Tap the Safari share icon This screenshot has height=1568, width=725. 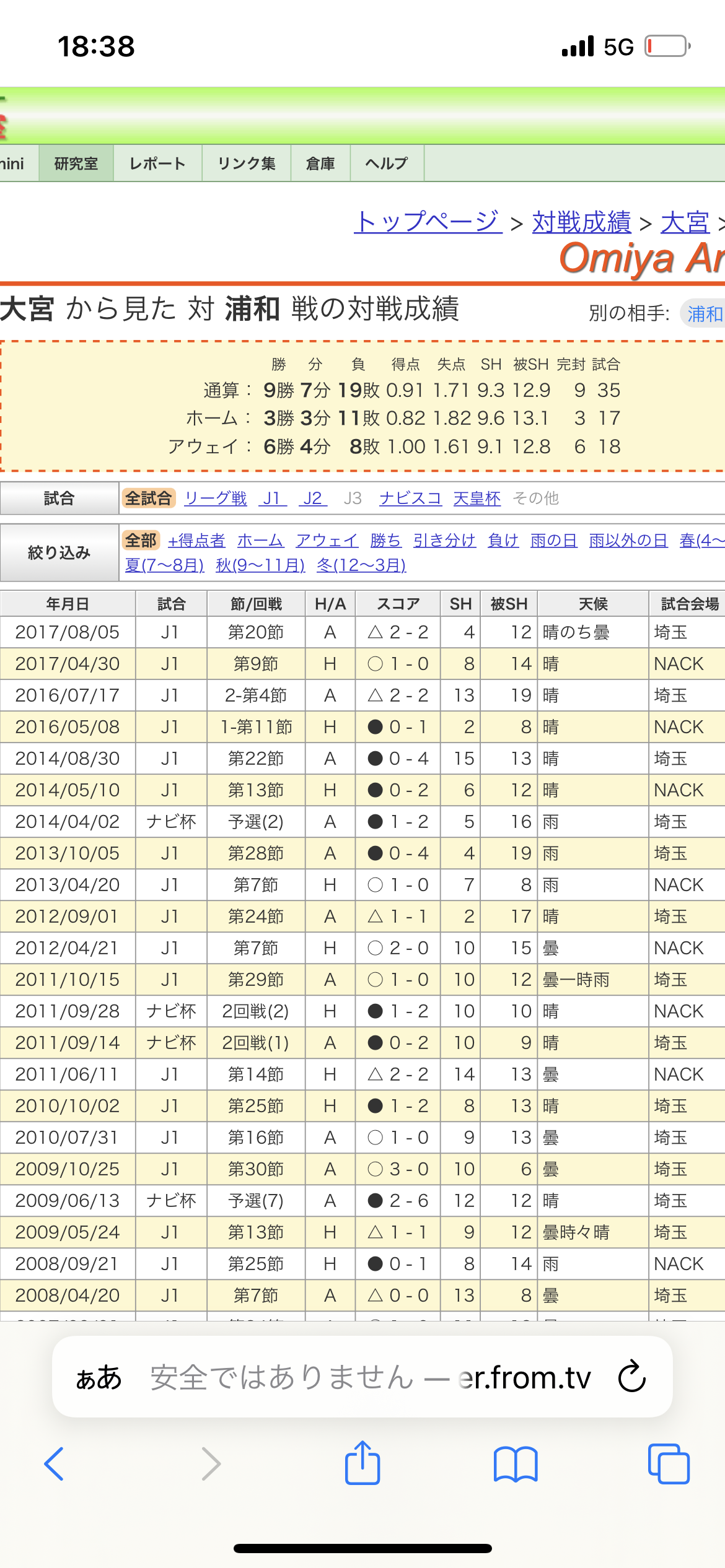(x=362, y=1463)
